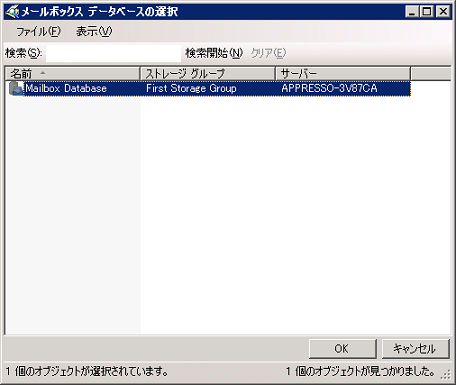Click the 検索(S) search text field

click(113, 53)
